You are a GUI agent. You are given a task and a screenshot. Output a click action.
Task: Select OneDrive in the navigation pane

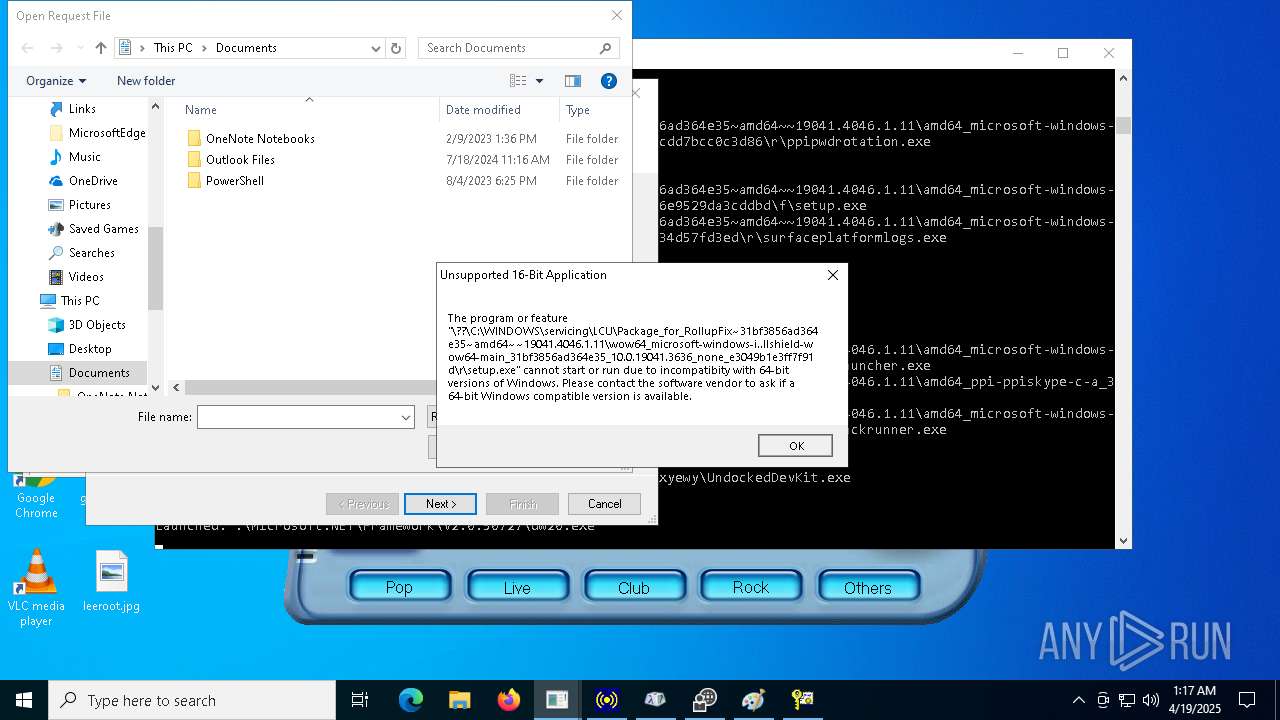click(x=93, y=181)
